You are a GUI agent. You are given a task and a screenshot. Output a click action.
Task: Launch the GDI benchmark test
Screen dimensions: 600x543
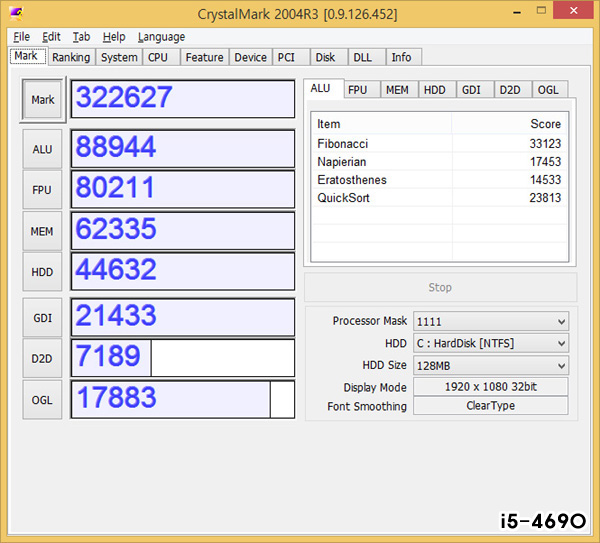pyautogui.click(x=43, y=317)
